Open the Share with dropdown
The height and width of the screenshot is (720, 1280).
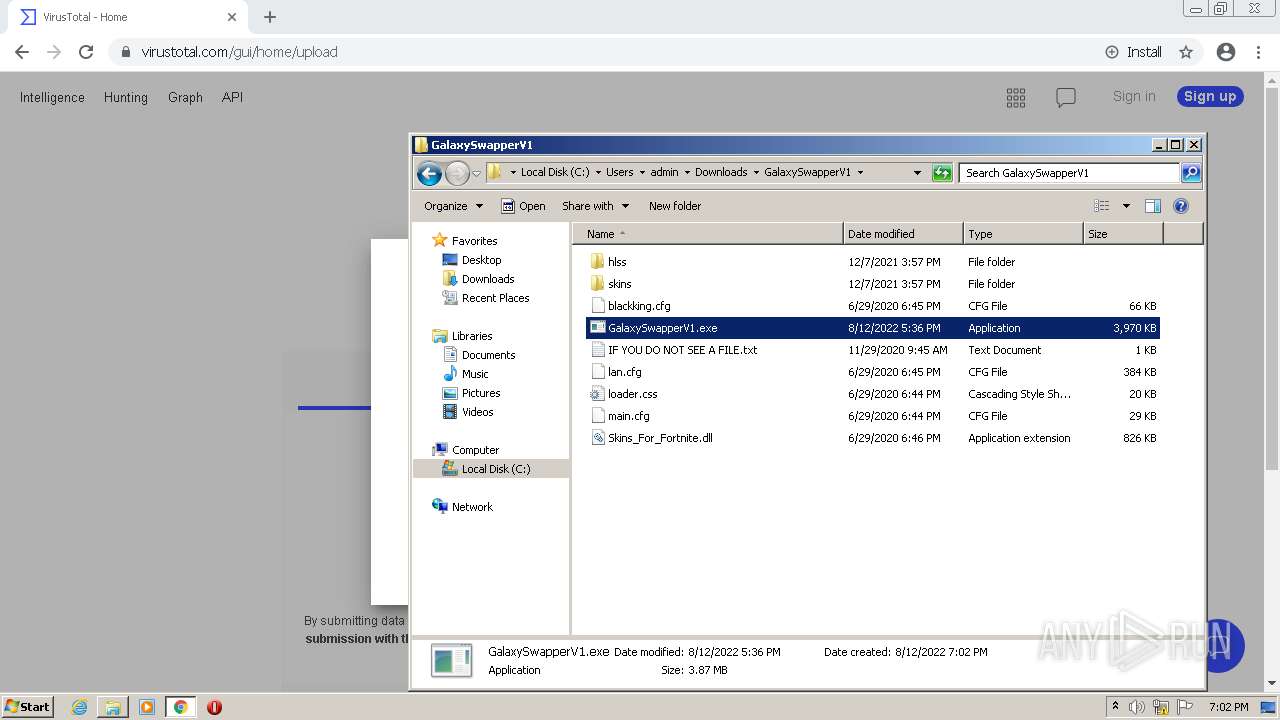pos(596,206)
